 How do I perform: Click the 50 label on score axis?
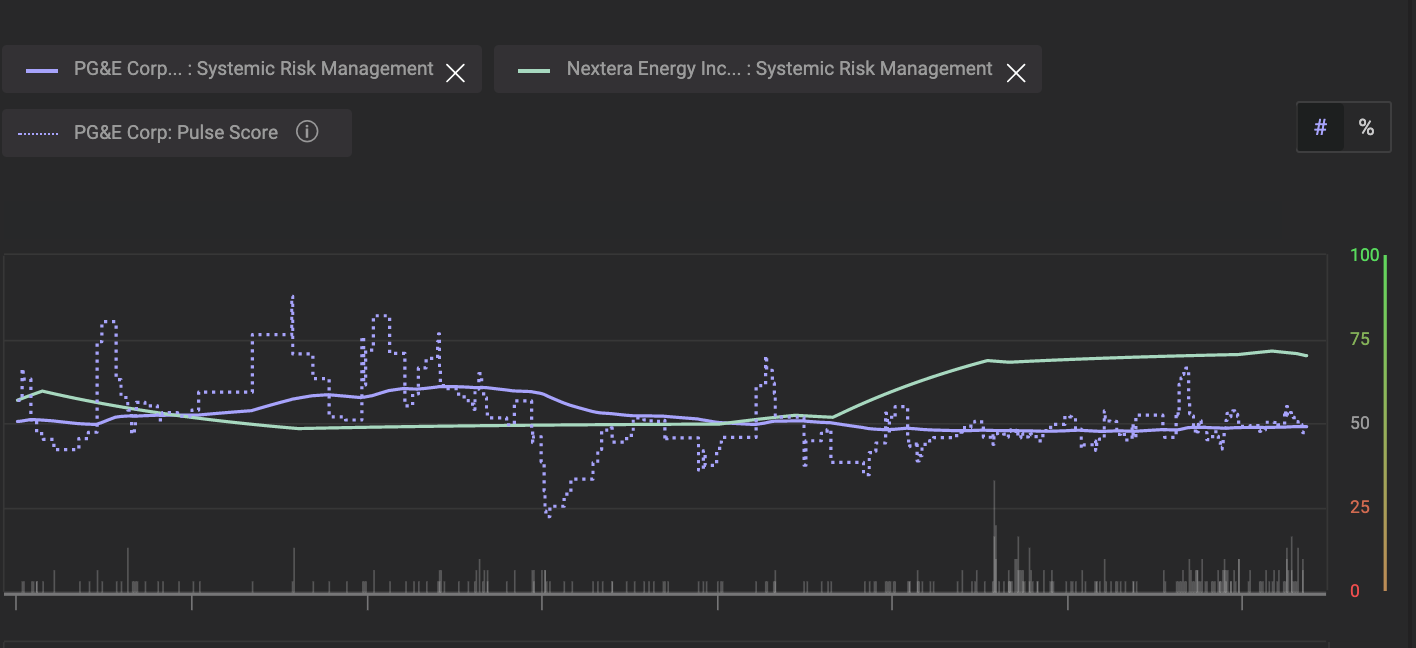point(1360,424)
